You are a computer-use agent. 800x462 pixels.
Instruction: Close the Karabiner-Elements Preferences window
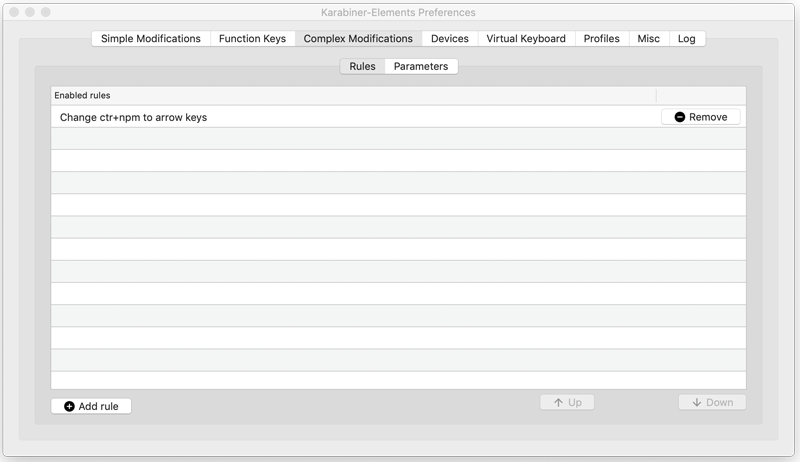14,12
